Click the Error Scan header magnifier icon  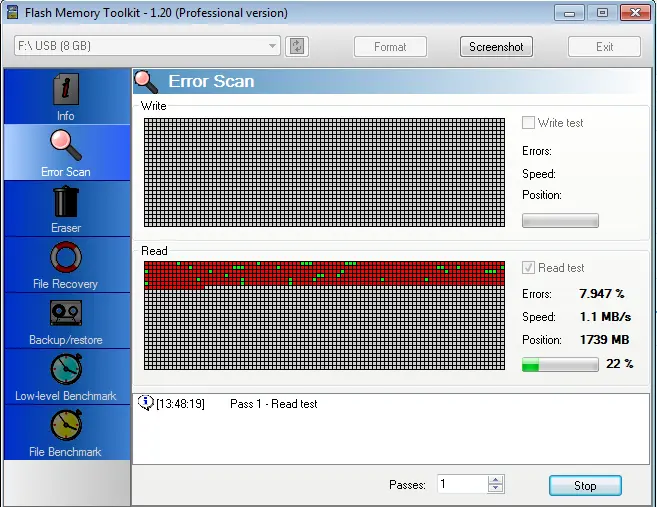tap(146, 81)
